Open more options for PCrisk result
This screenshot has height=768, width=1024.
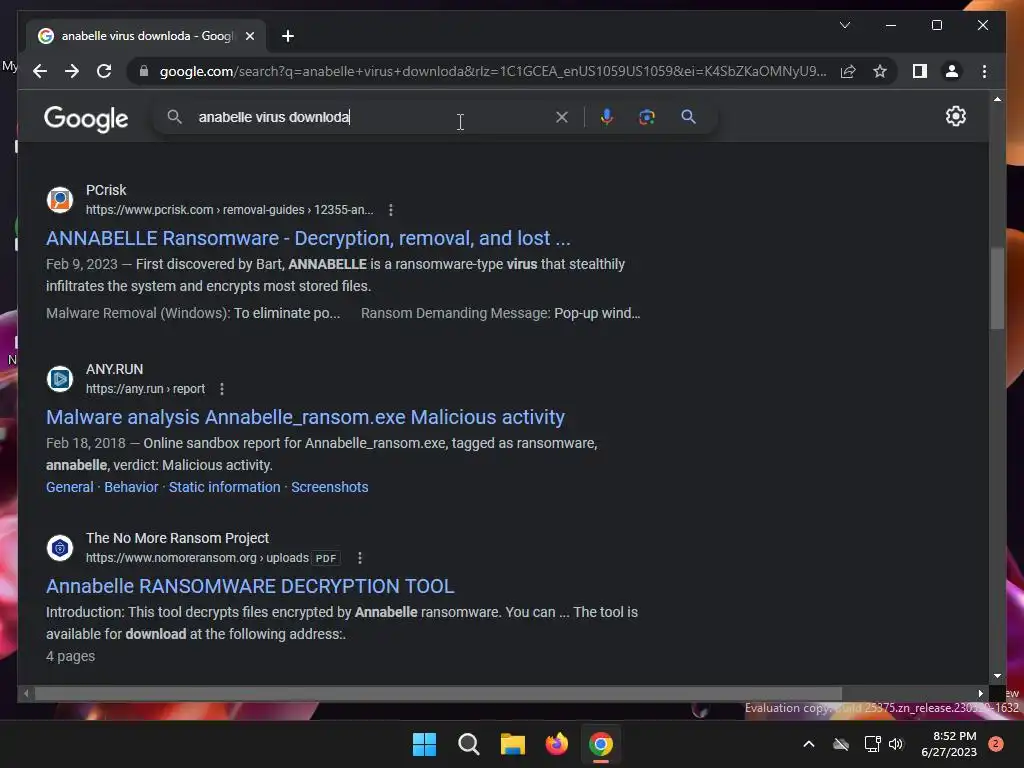(391, 210)
